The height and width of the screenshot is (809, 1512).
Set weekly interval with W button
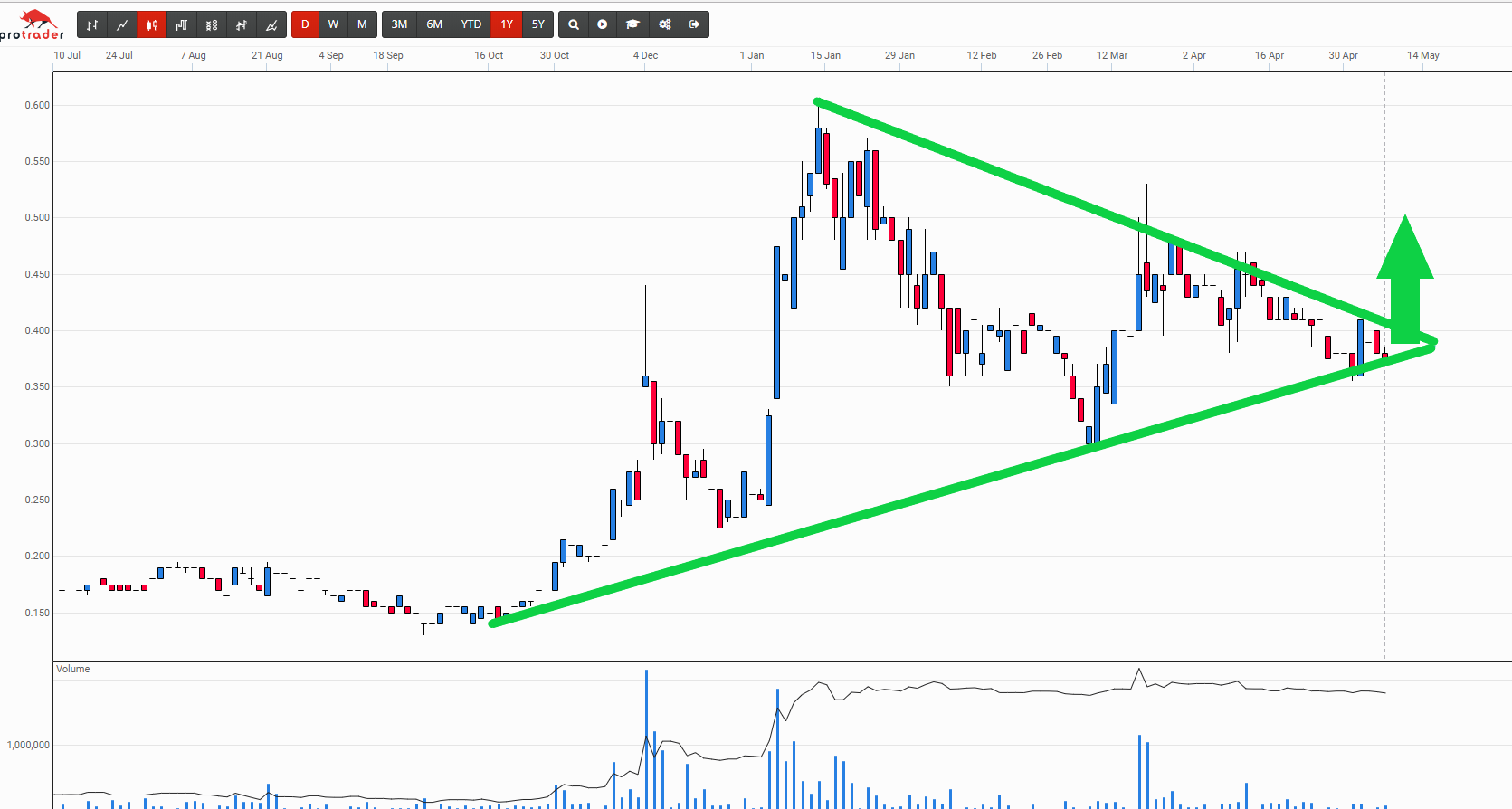click(333, 24)
